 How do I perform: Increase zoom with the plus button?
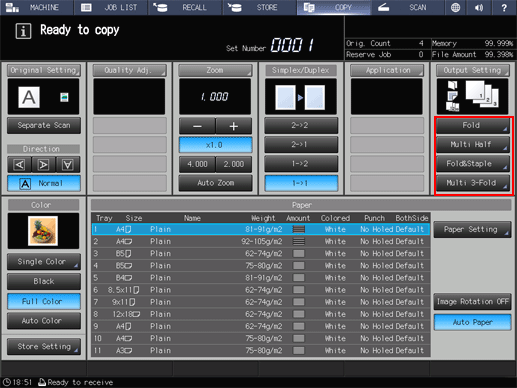point(234,126)
